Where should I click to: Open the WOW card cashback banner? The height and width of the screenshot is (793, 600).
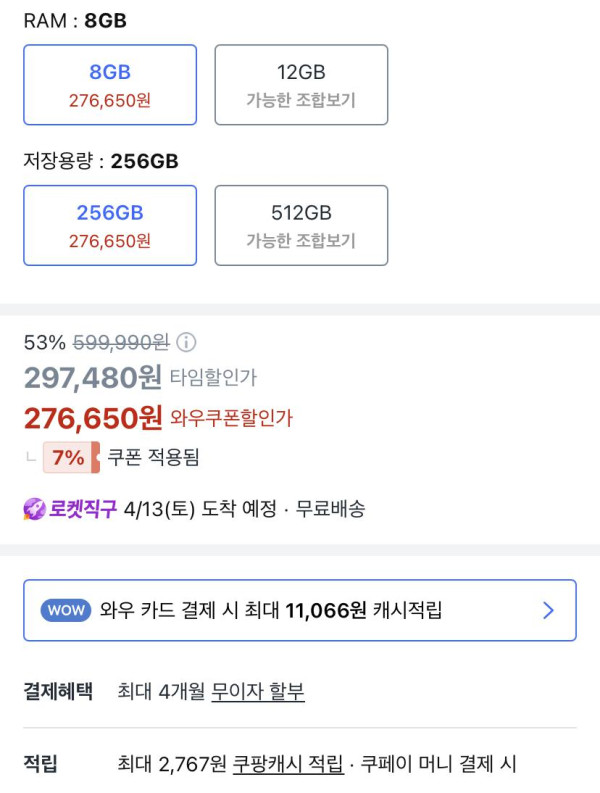click(300, 610)
